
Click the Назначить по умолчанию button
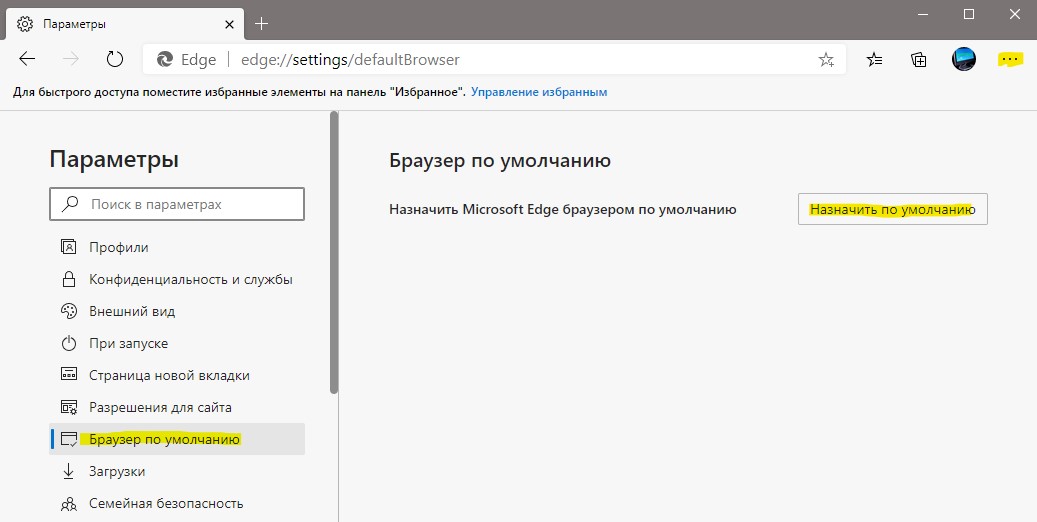[892, 209]
